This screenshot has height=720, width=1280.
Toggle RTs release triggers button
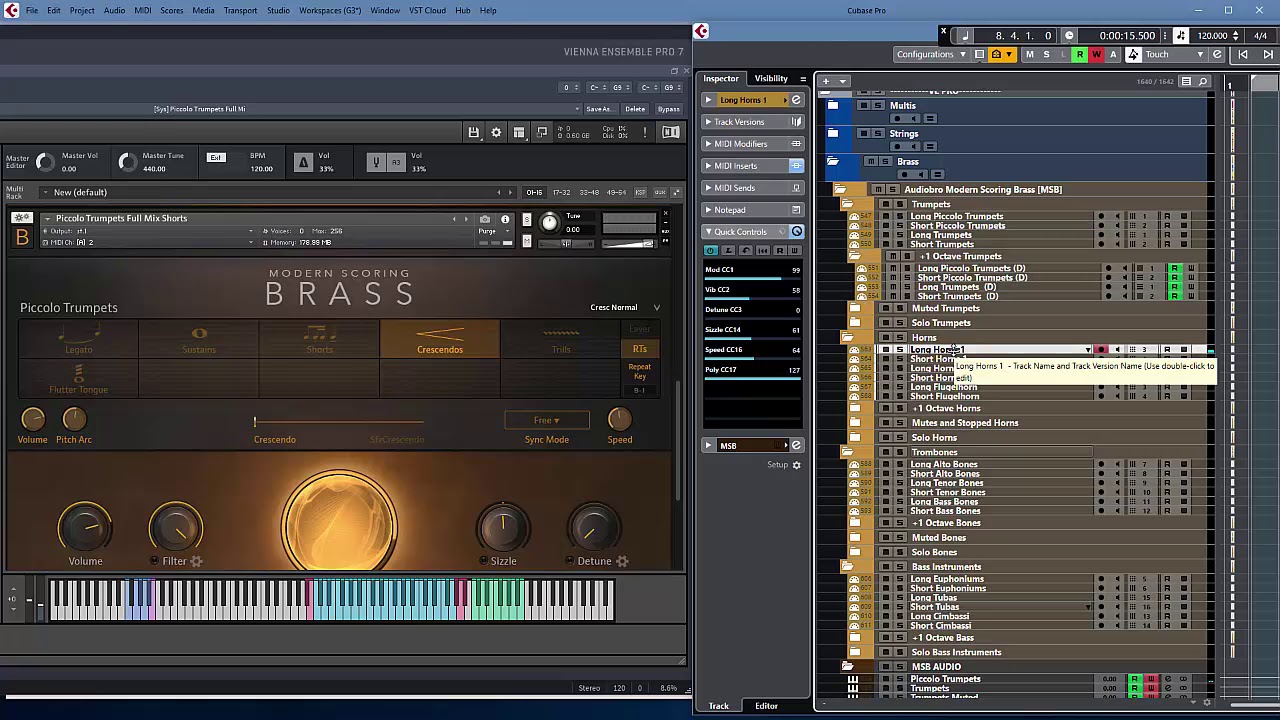click(x=639, y=349)
